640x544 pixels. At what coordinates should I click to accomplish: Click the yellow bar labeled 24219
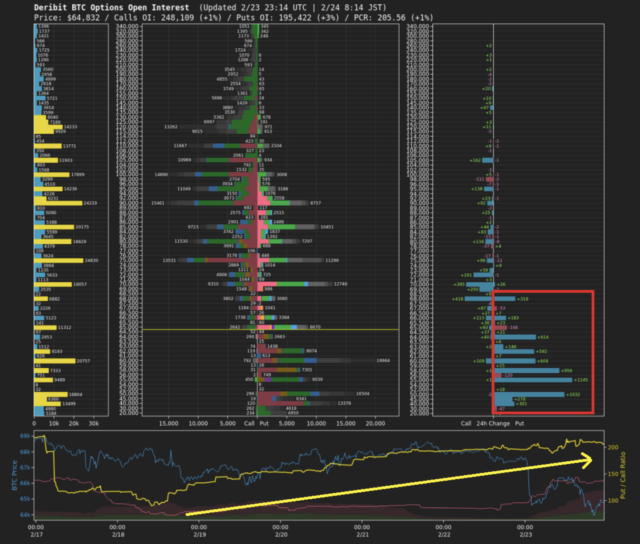tap(62, 203)
